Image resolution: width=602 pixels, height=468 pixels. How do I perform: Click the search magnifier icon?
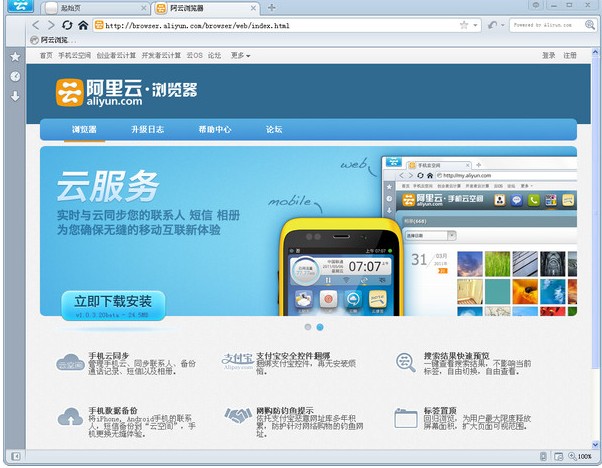pos(590,25)
